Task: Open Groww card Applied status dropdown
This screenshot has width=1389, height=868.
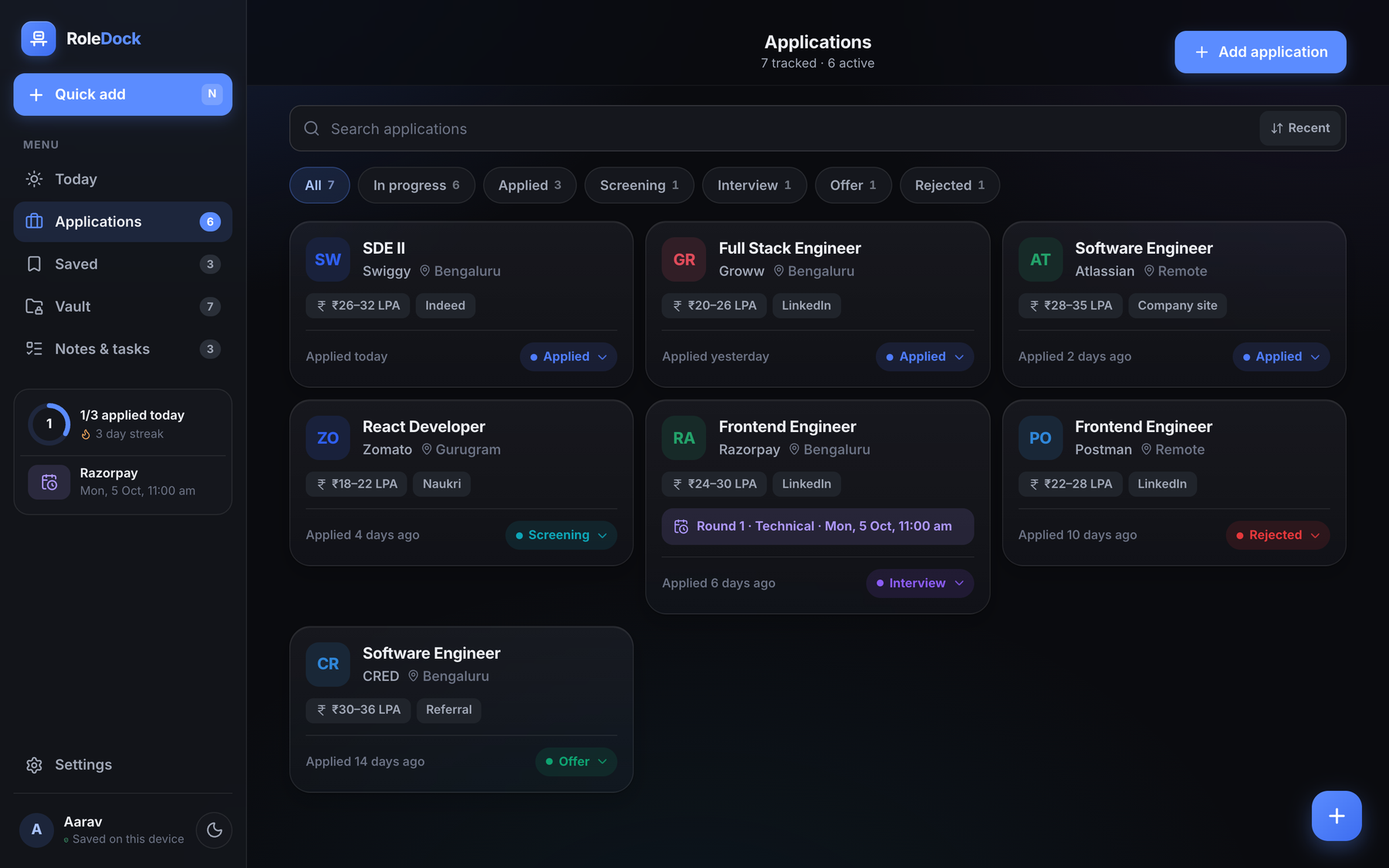Action: point(924,356)
